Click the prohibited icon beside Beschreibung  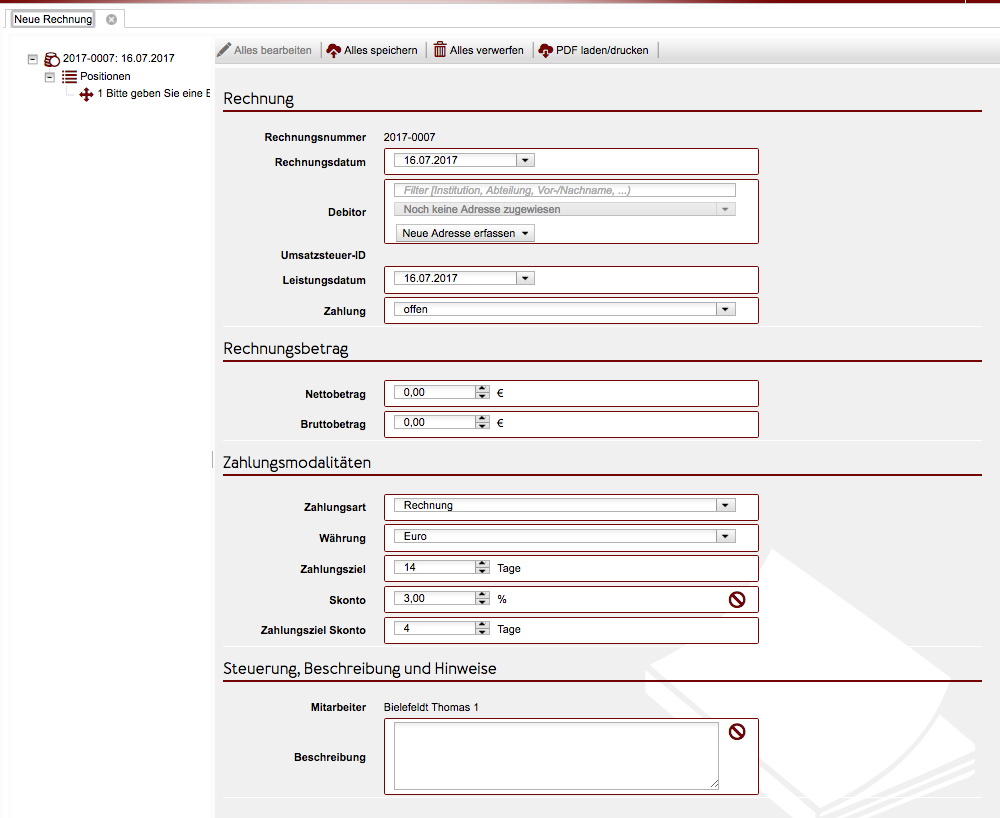click(737, 732)
